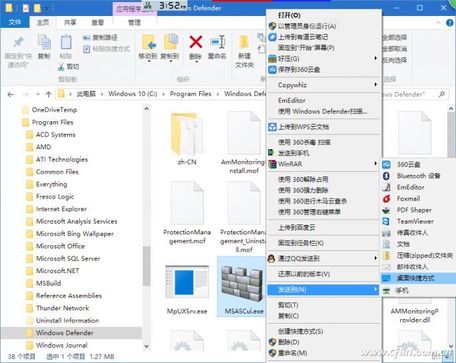
Task: Click the Move to icon
Action: (x=149, y=43)
